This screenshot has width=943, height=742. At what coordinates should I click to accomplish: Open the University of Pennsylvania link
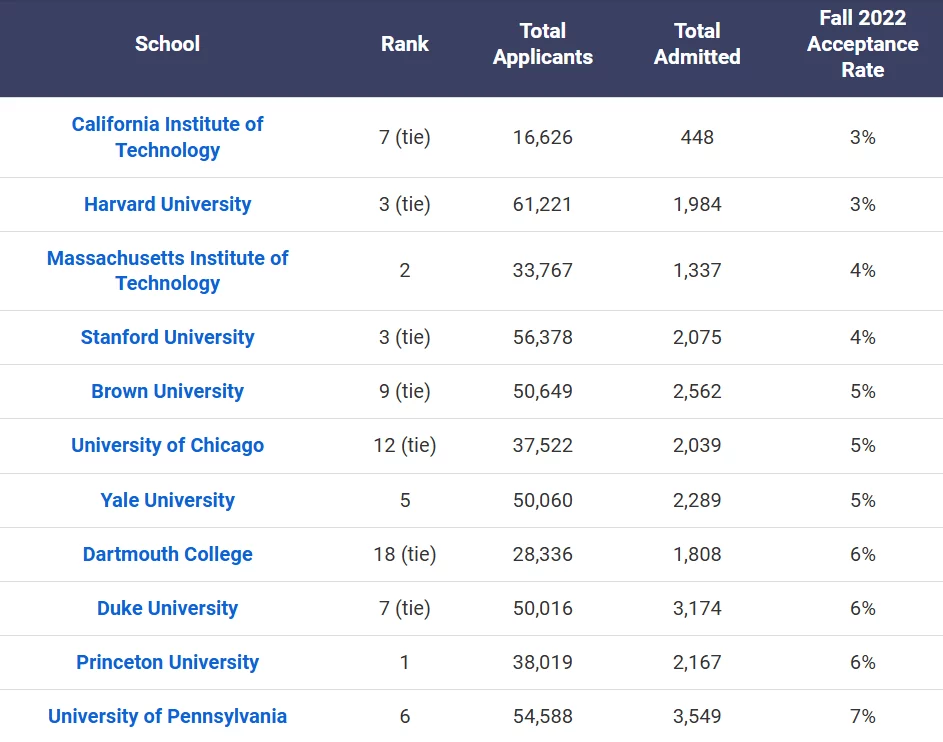[x=167, y=717]
